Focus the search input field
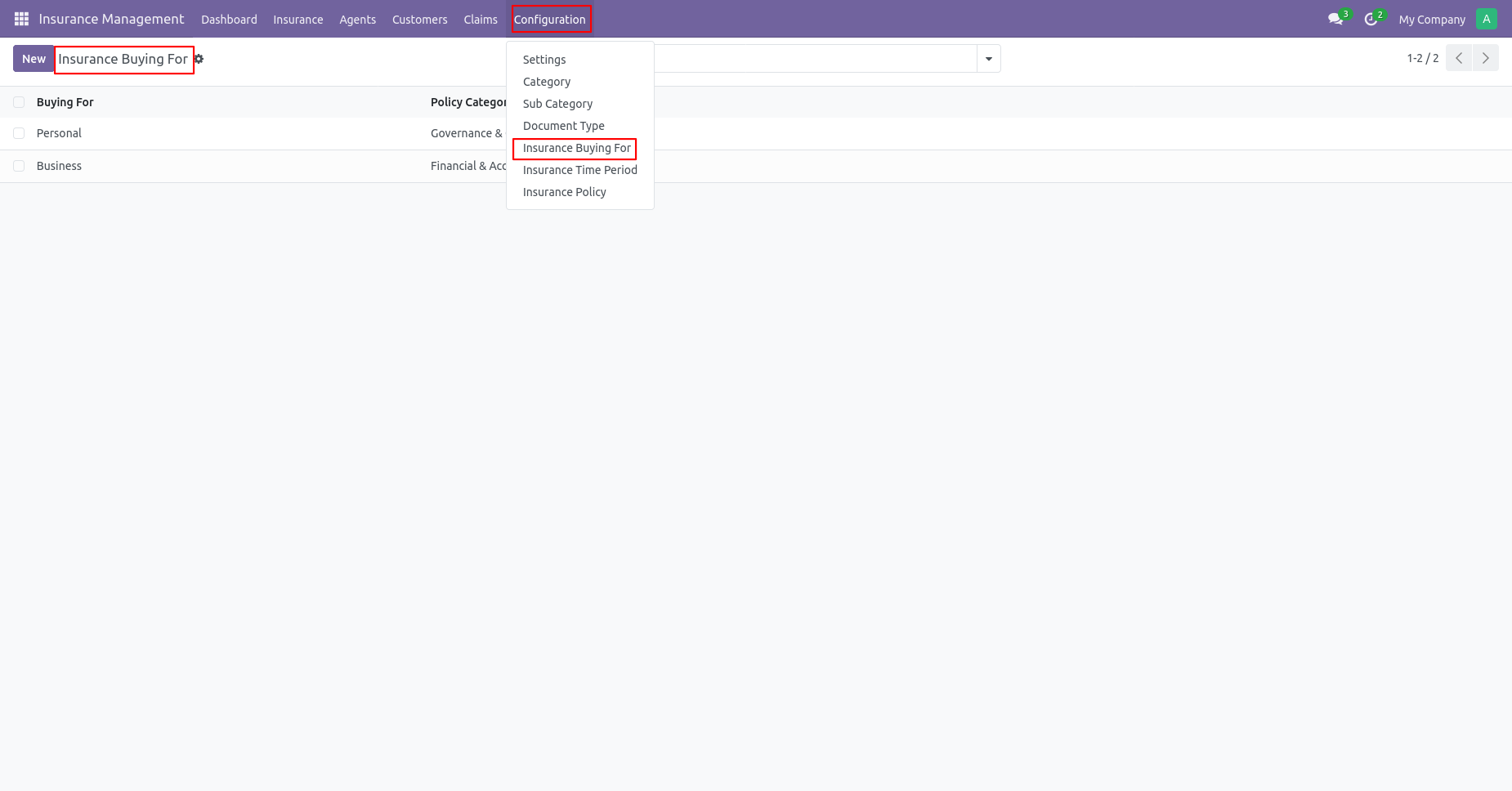The image size is (1512, 791). click(x=815, y=59)
